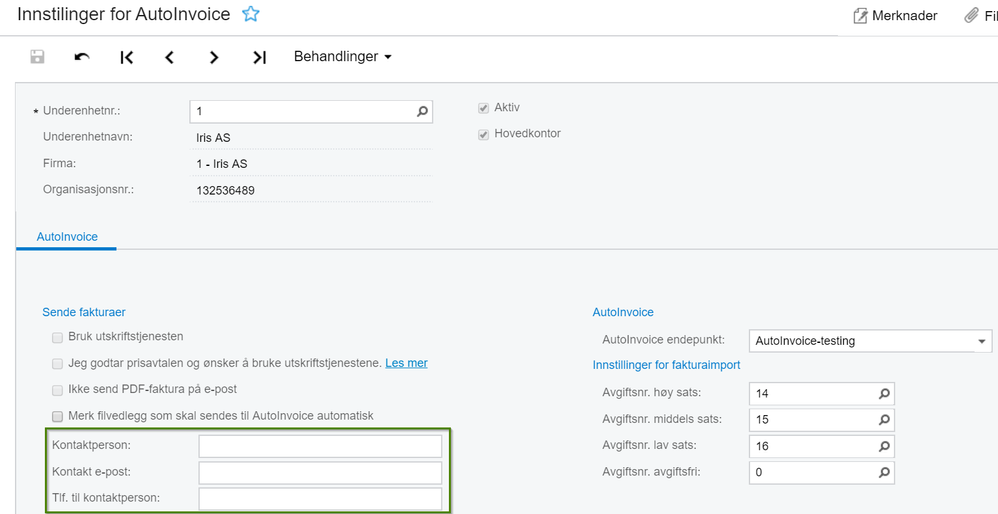The width and height of the screenshot is (998, 514).
Task: Look up Avgiftsnr. middels sats magnifier
Action: [x=884, y=420]
